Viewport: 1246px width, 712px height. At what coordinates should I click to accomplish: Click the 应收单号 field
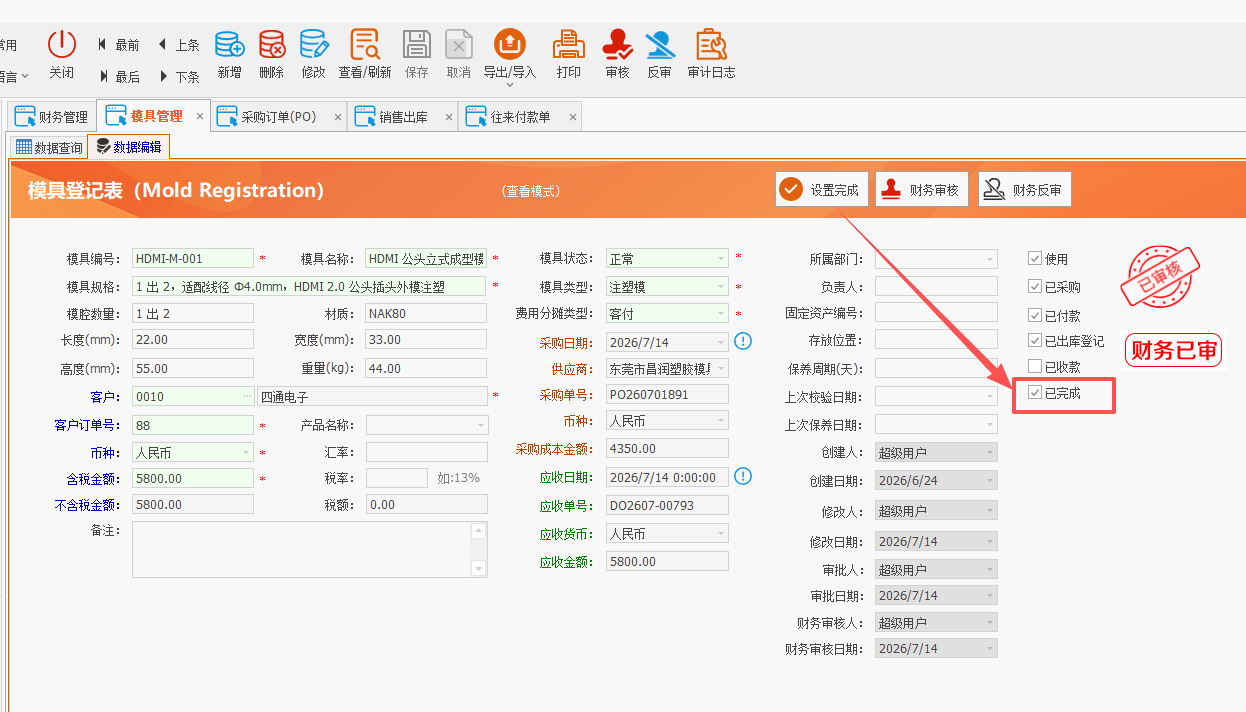[x=667, y=505]
